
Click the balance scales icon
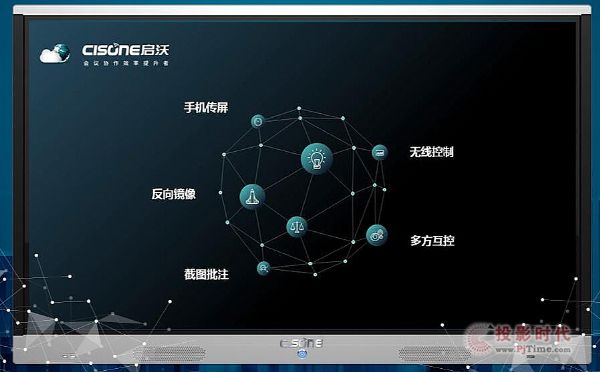[297, 227]
